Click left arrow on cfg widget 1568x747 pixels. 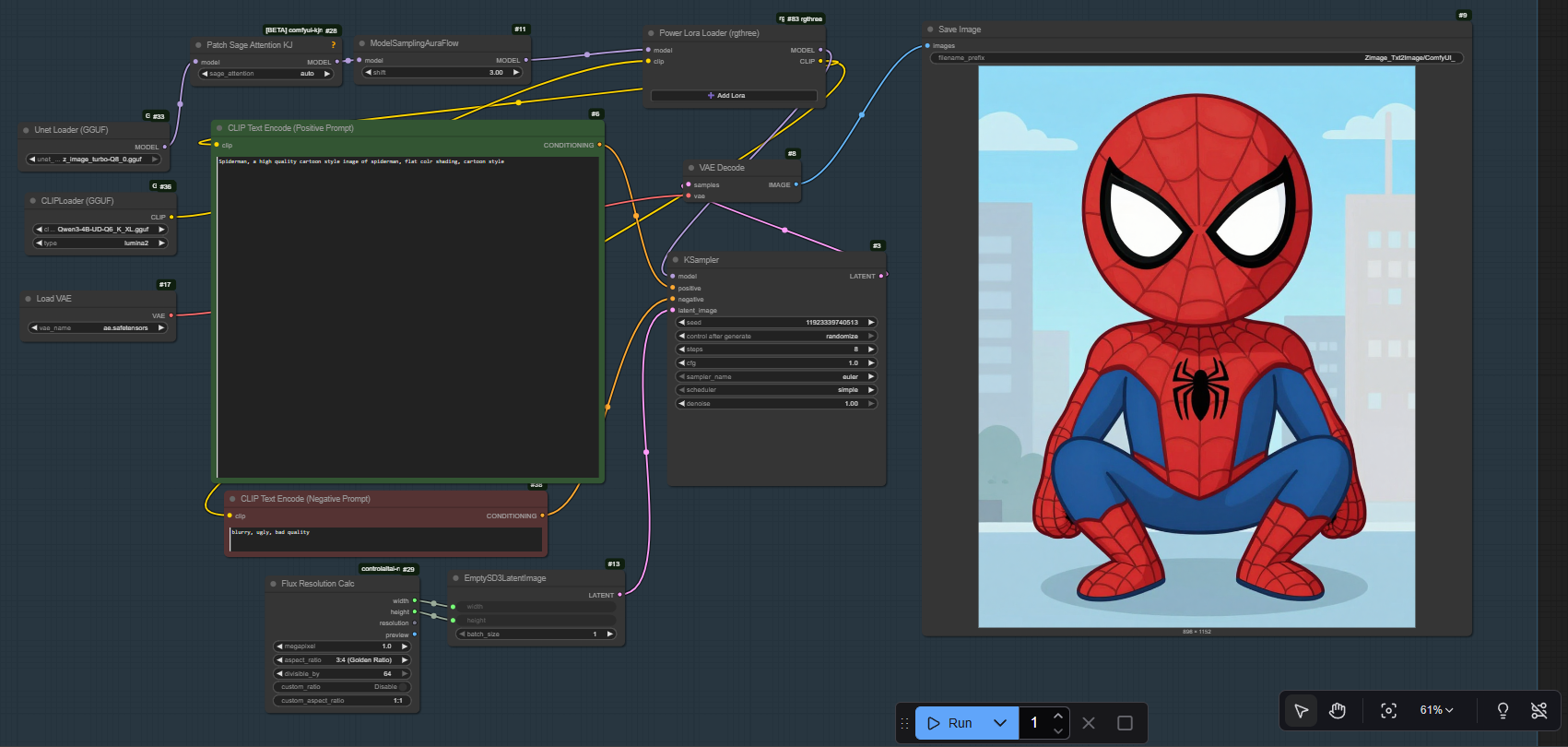[x=682, y=363]
